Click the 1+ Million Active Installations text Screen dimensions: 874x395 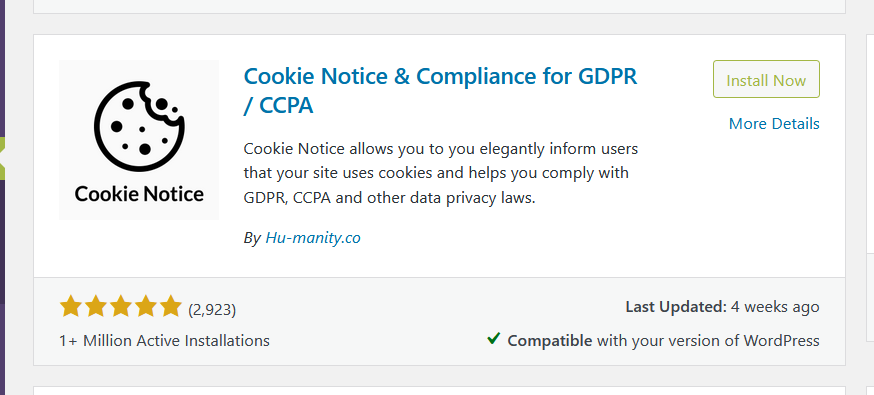164,340
